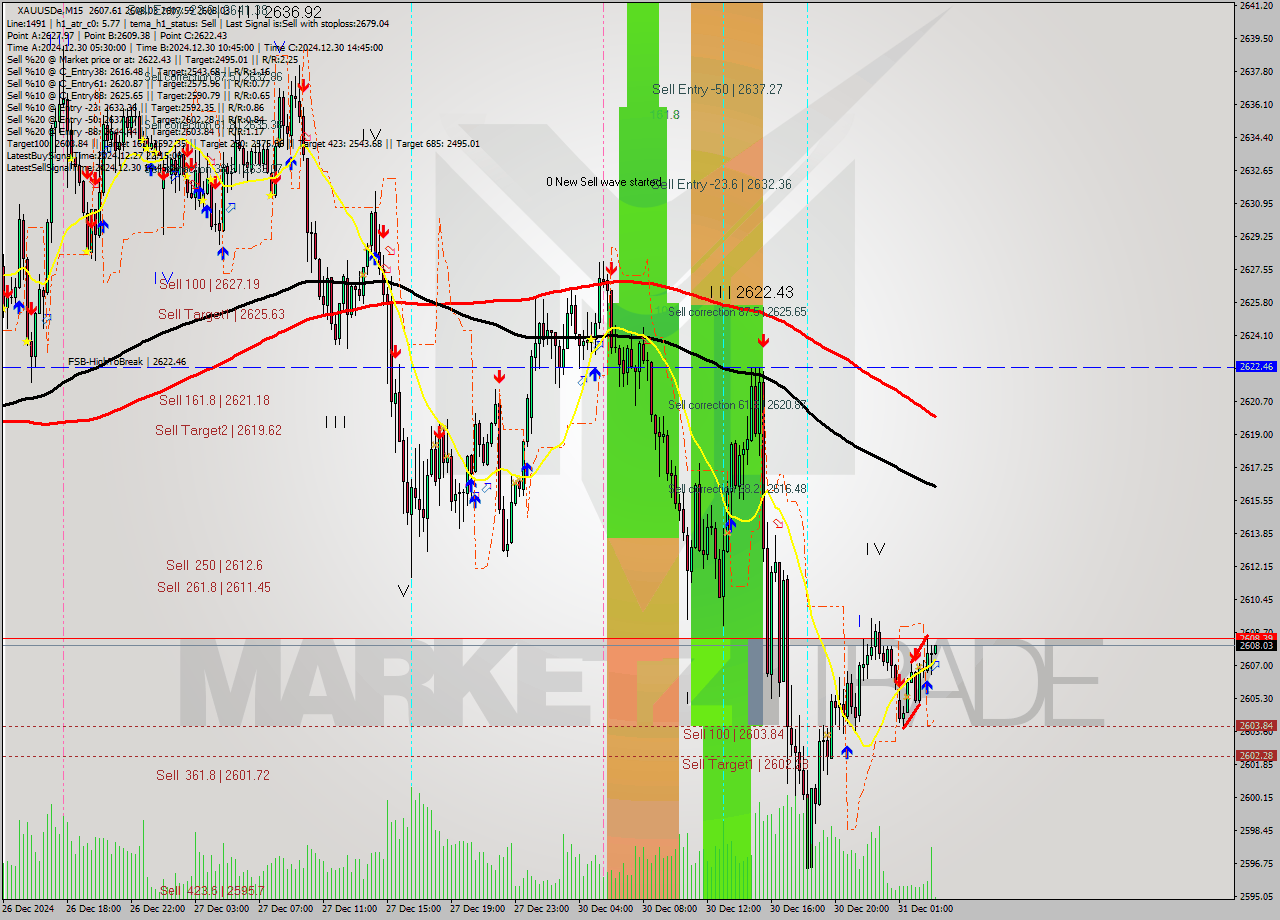Click the 'Sell 161.8 | 2621.18' label

pyautogui.click(x=214, y=400)
